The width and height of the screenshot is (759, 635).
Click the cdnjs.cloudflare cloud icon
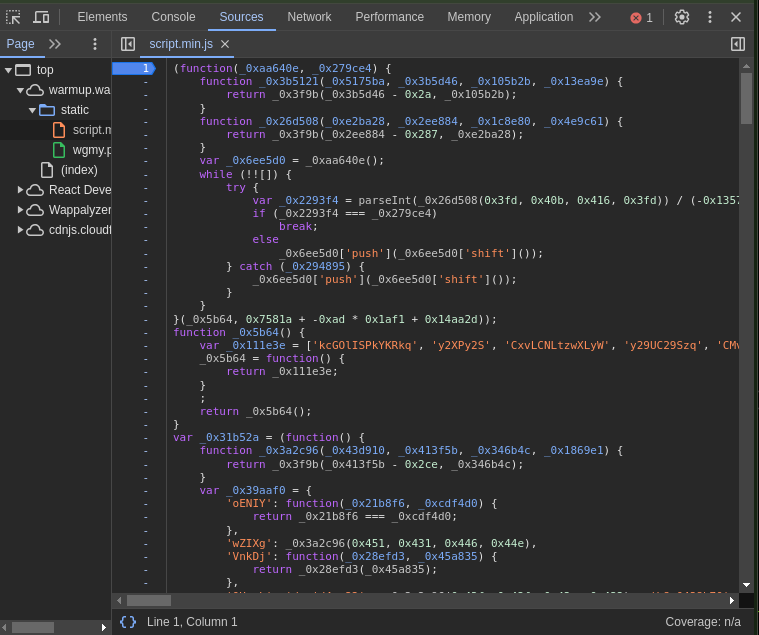click(35, 230)
